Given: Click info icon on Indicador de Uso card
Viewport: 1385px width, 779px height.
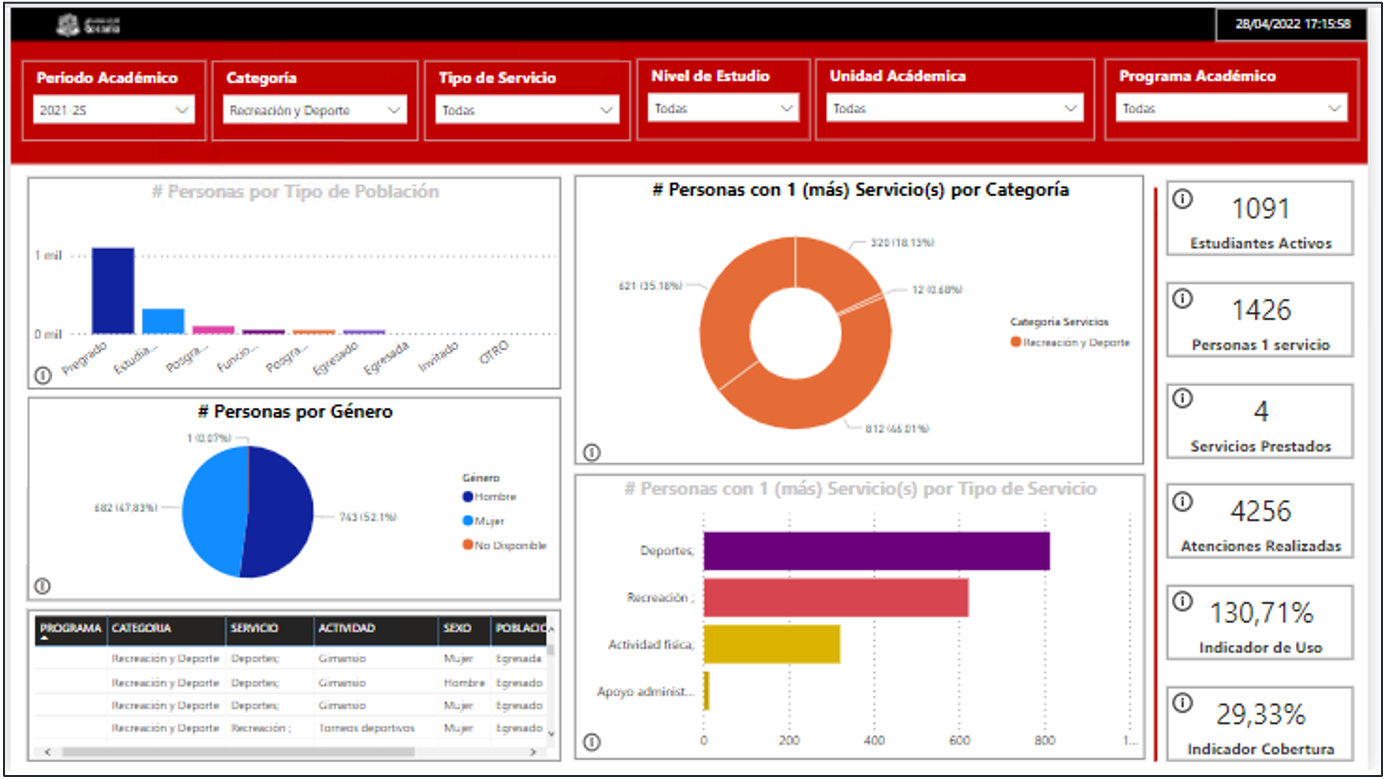Looking at the screenshot, I should click(1182, 601).
